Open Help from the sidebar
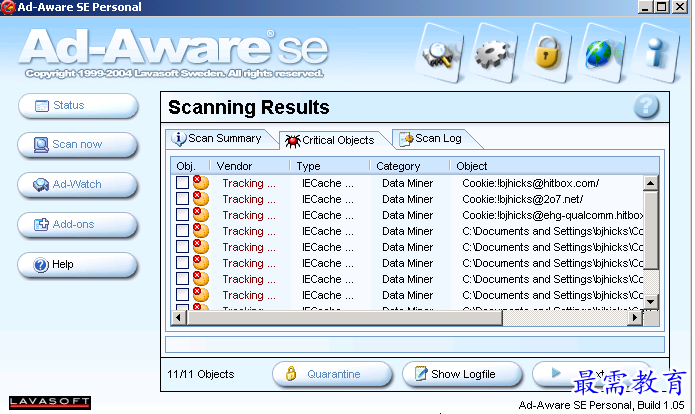This screenshot has height=414, width=695. click(78, 265)
